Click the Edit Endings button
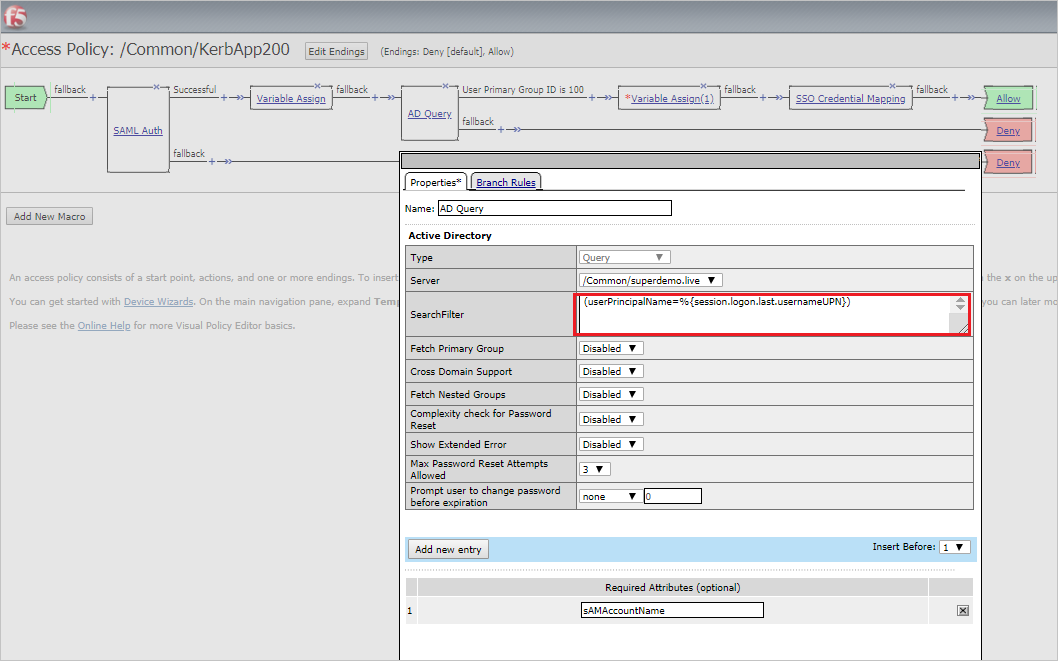The height and width of the screenshot is (661, 1058). tap(336, 51)
